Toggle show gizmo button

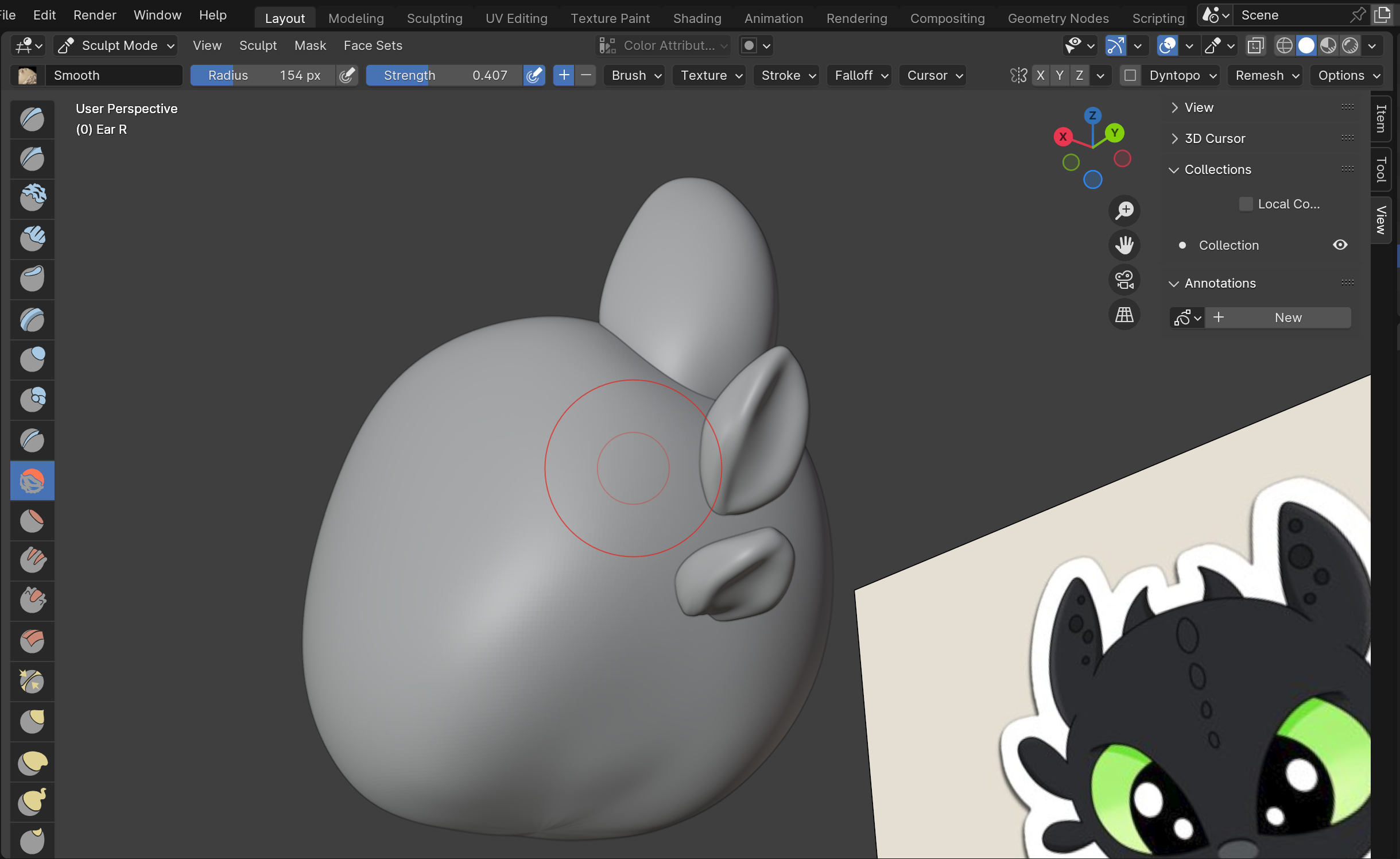click(x=1115, y=45)
